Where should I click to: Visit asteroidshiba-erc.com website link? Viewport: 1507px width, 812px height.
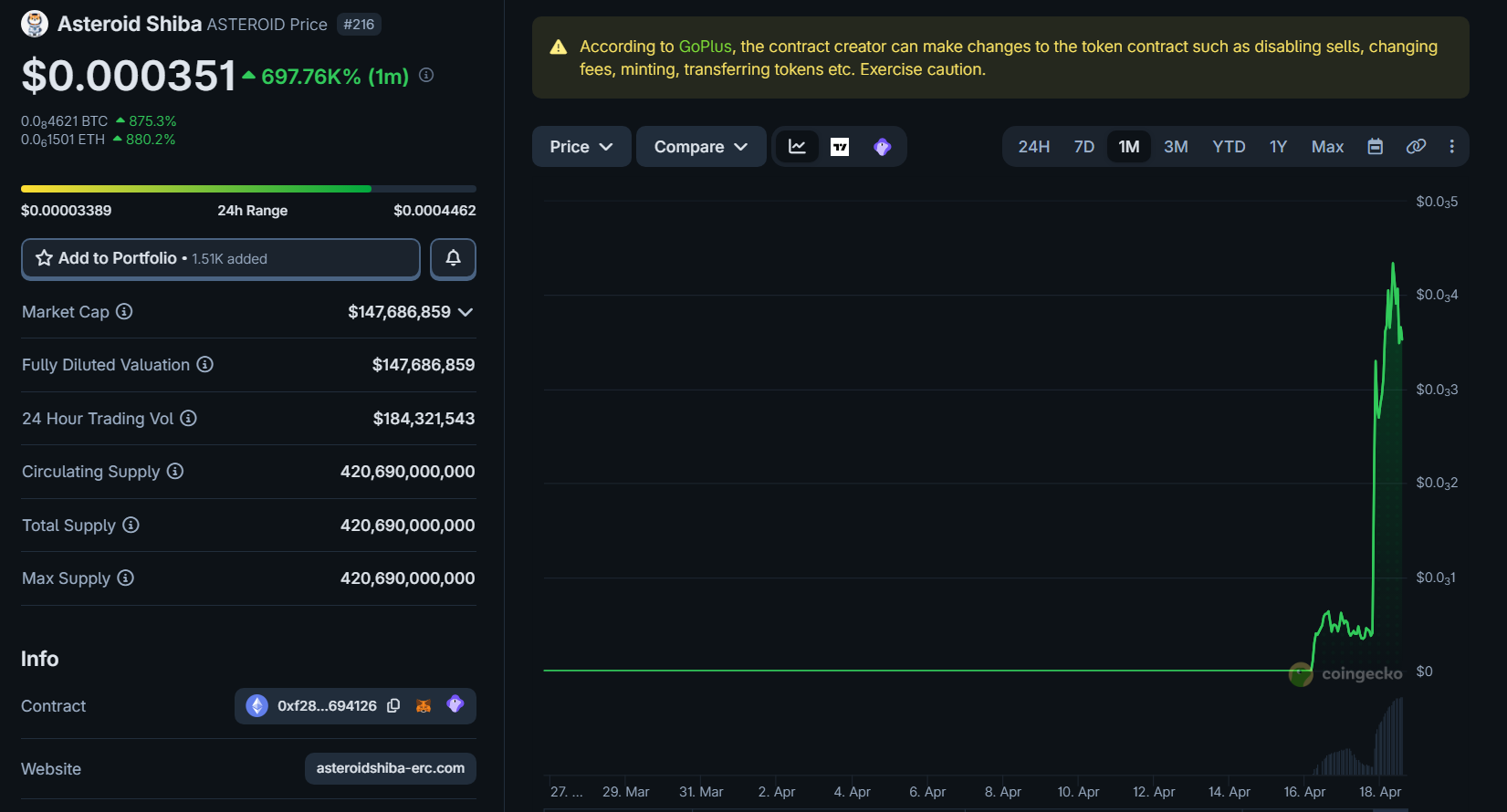tap(391, 768)
